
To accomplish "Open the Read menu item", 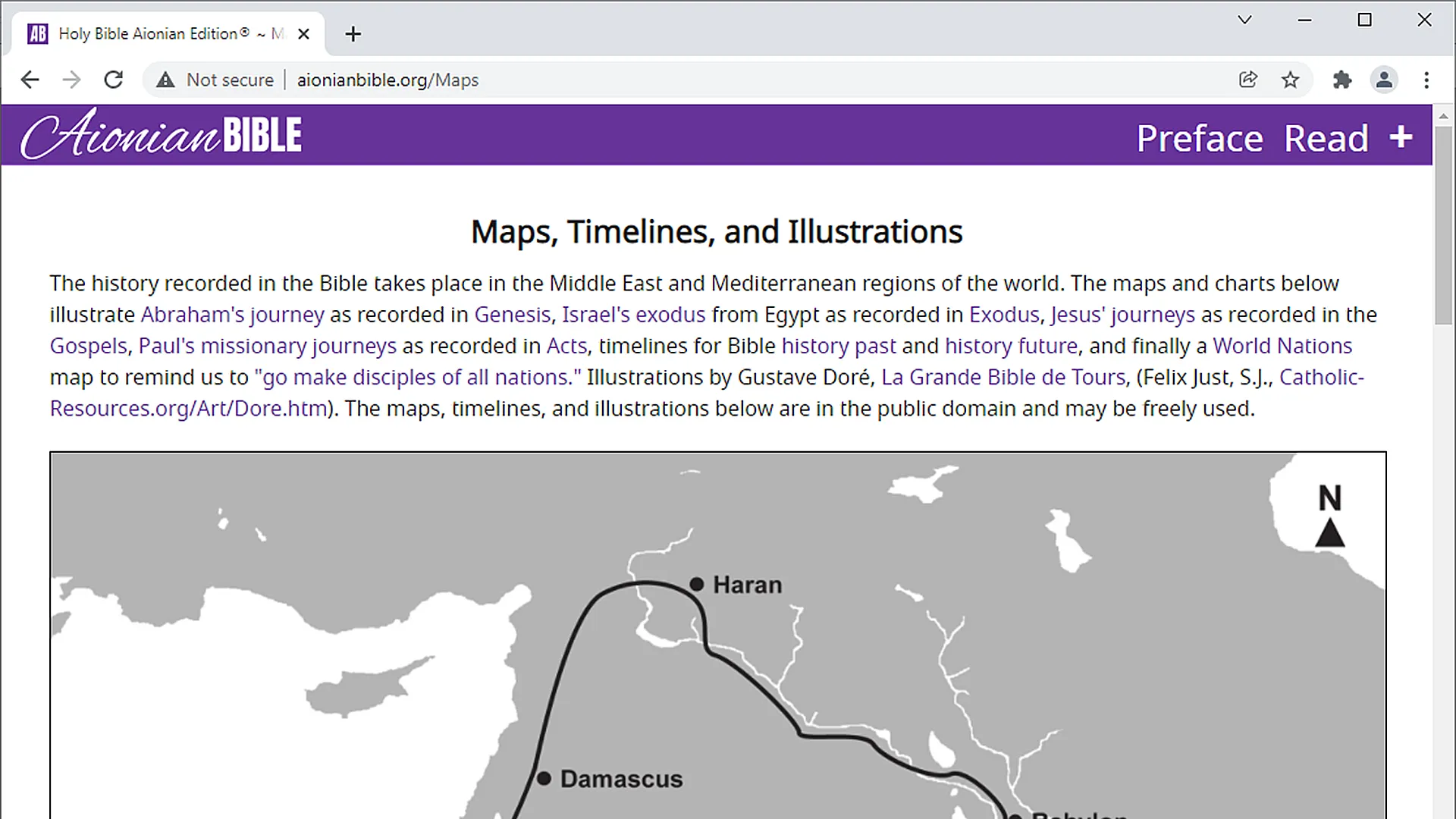I will [x=1326, y=138].
